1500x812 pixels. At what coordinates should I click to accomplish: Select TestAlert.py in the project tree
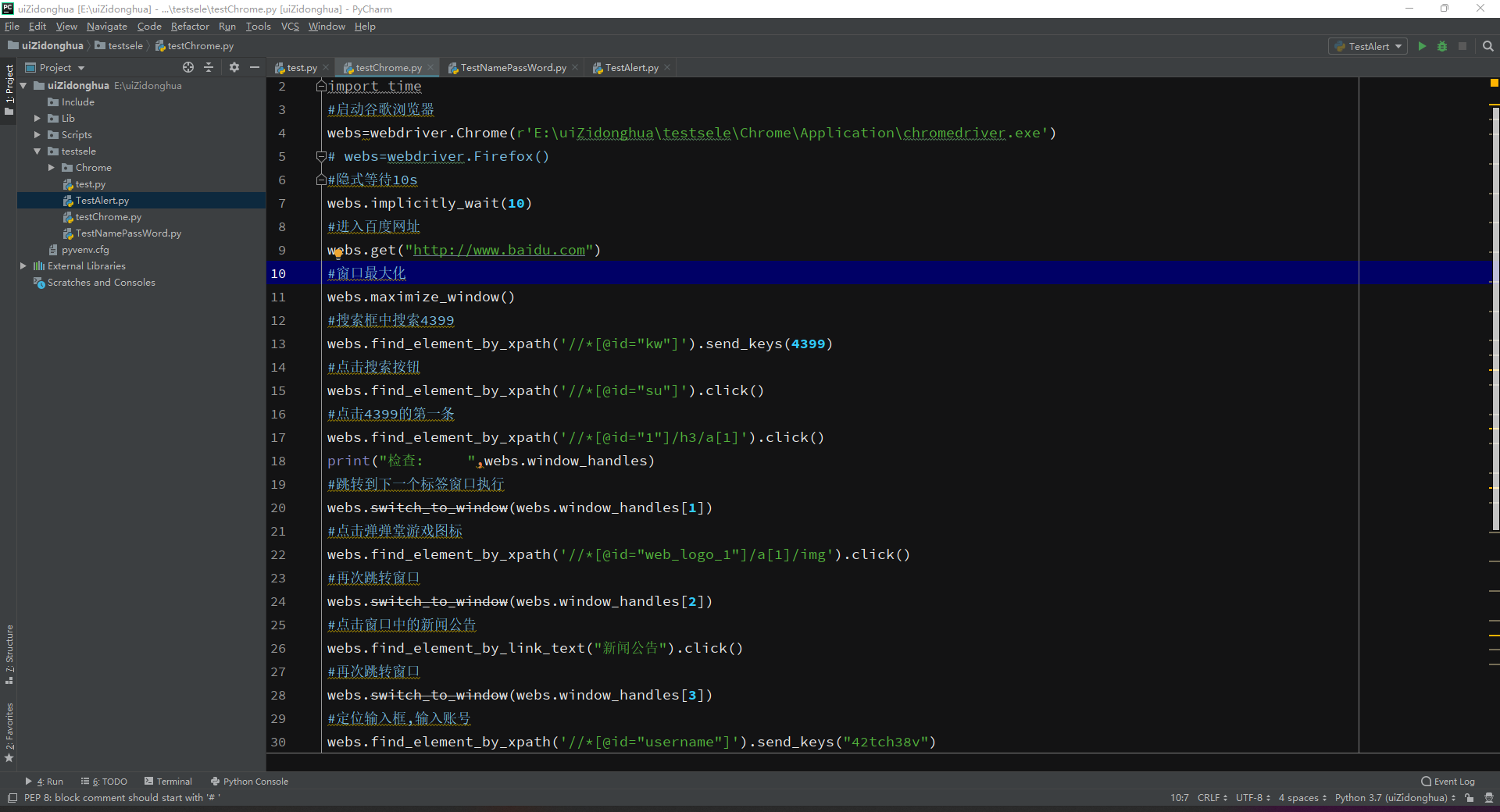[x=95, y=201]
